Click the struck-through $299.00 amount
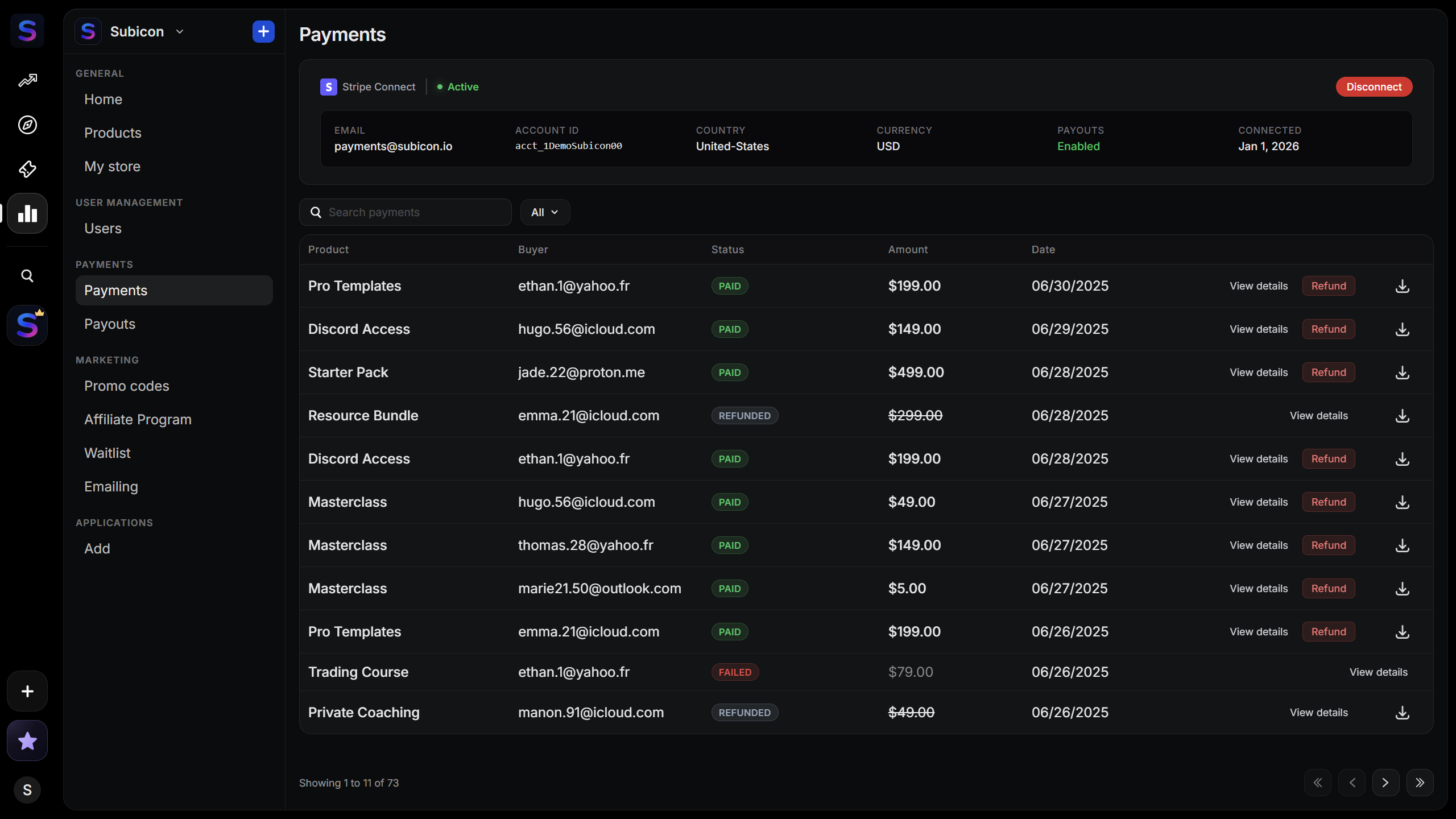This screenshot has width=1456, height=819. [915, 416]
